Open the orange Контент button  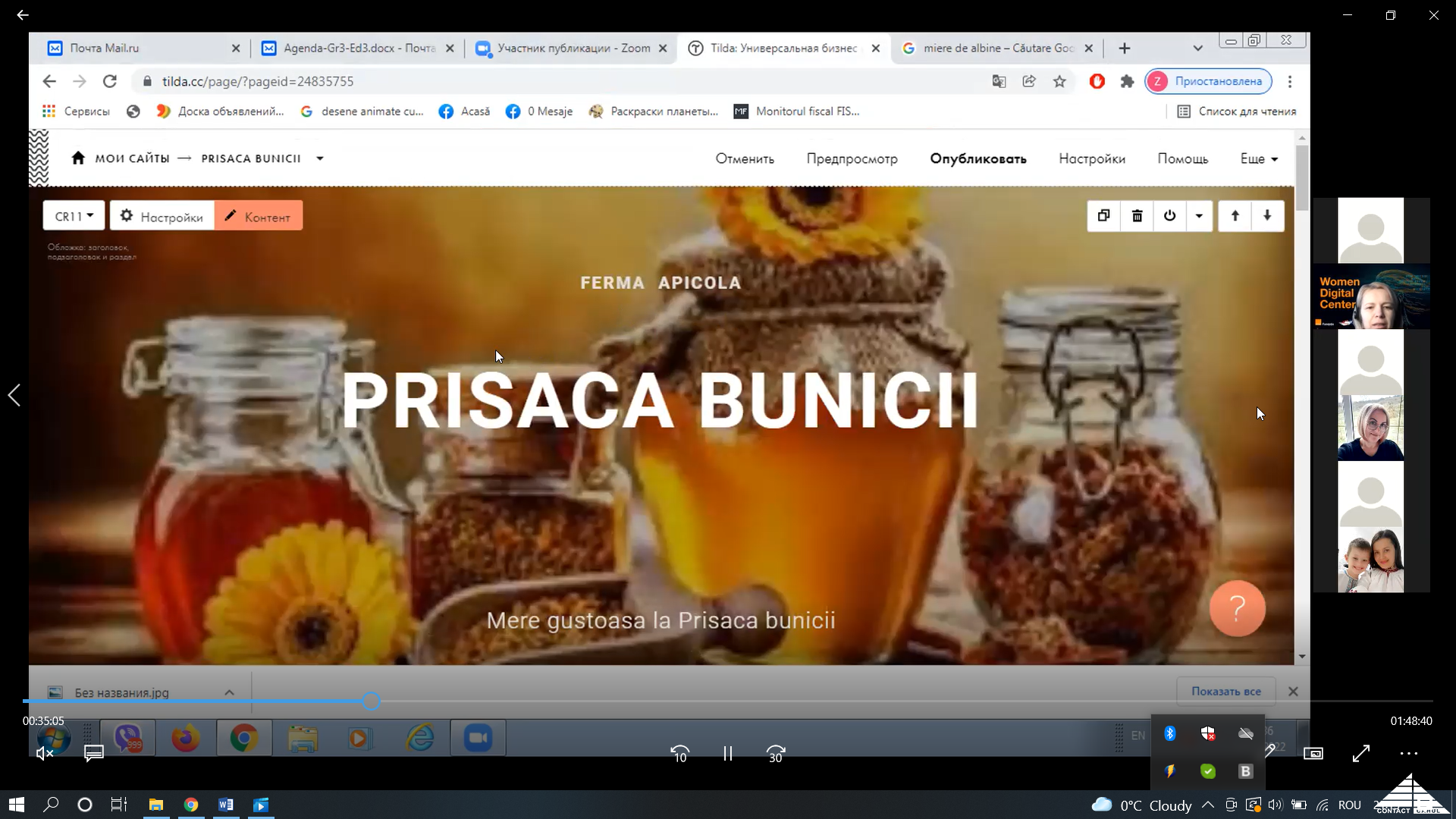pyautogui.click(x=259, y=216)
